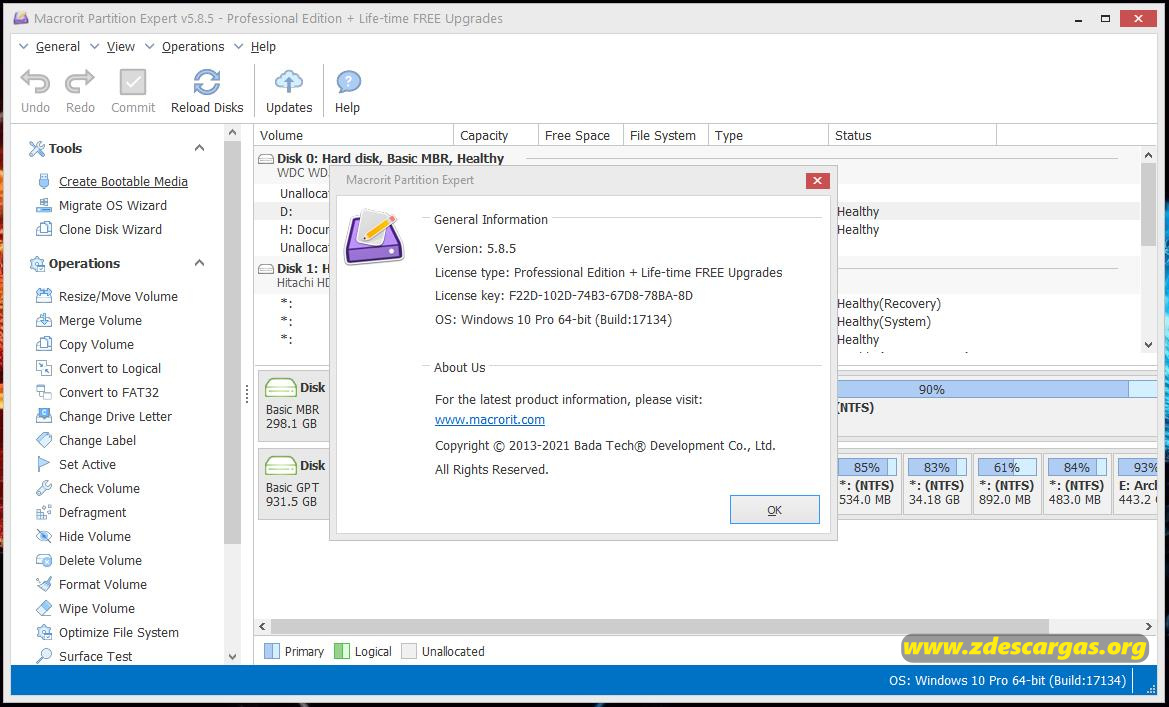The image size is (1169, 707).
Task: Click the Clone Disk Wizard icon
Action: click(x=45, y=229)
